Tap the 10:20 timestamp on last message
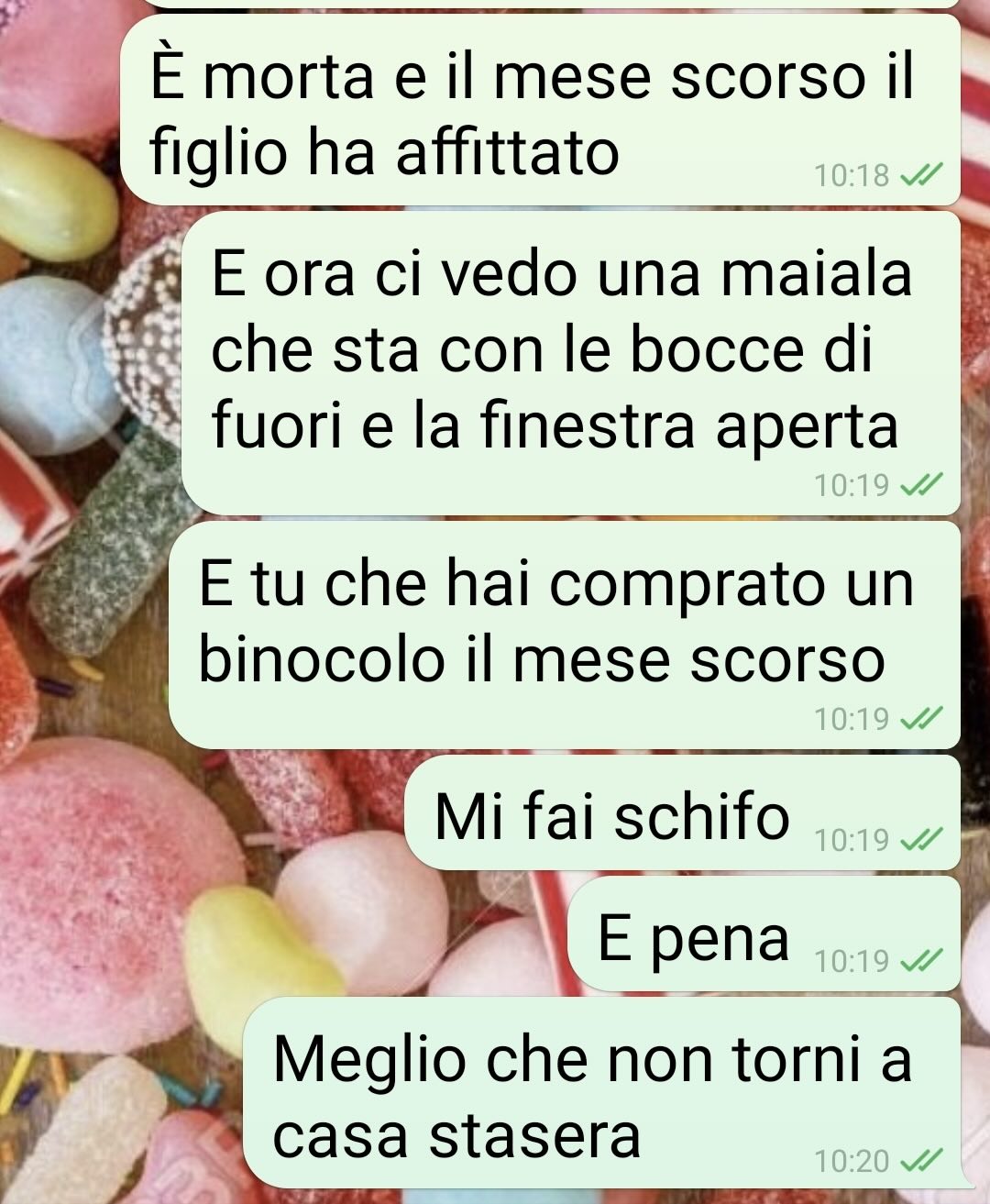Screen dimensions: 990x1204 [x=852, y=1162]
